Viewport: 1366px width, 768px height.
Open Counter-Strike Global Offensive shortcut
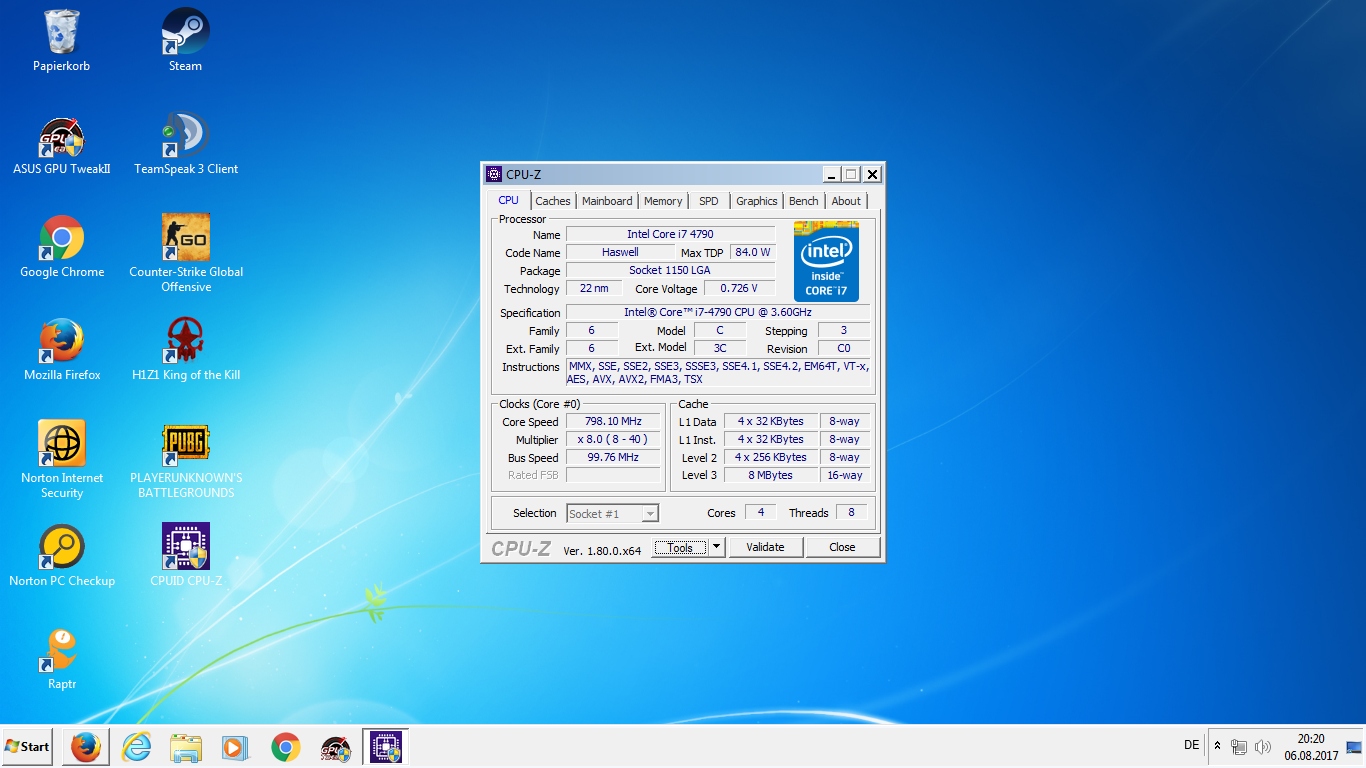pyautogui.click(x=186, y=253)
